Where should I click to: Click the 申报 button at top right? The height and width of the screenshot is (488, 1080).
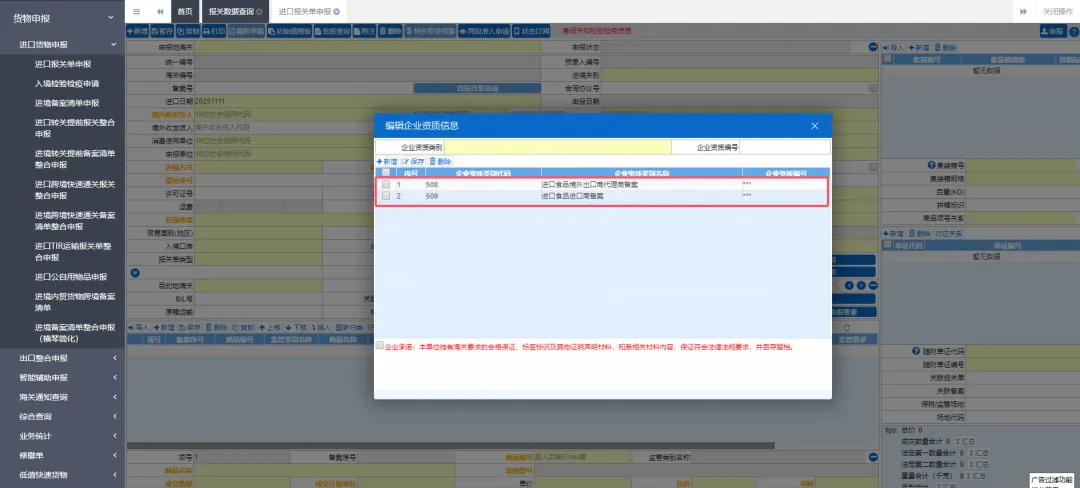point(1050,32)
